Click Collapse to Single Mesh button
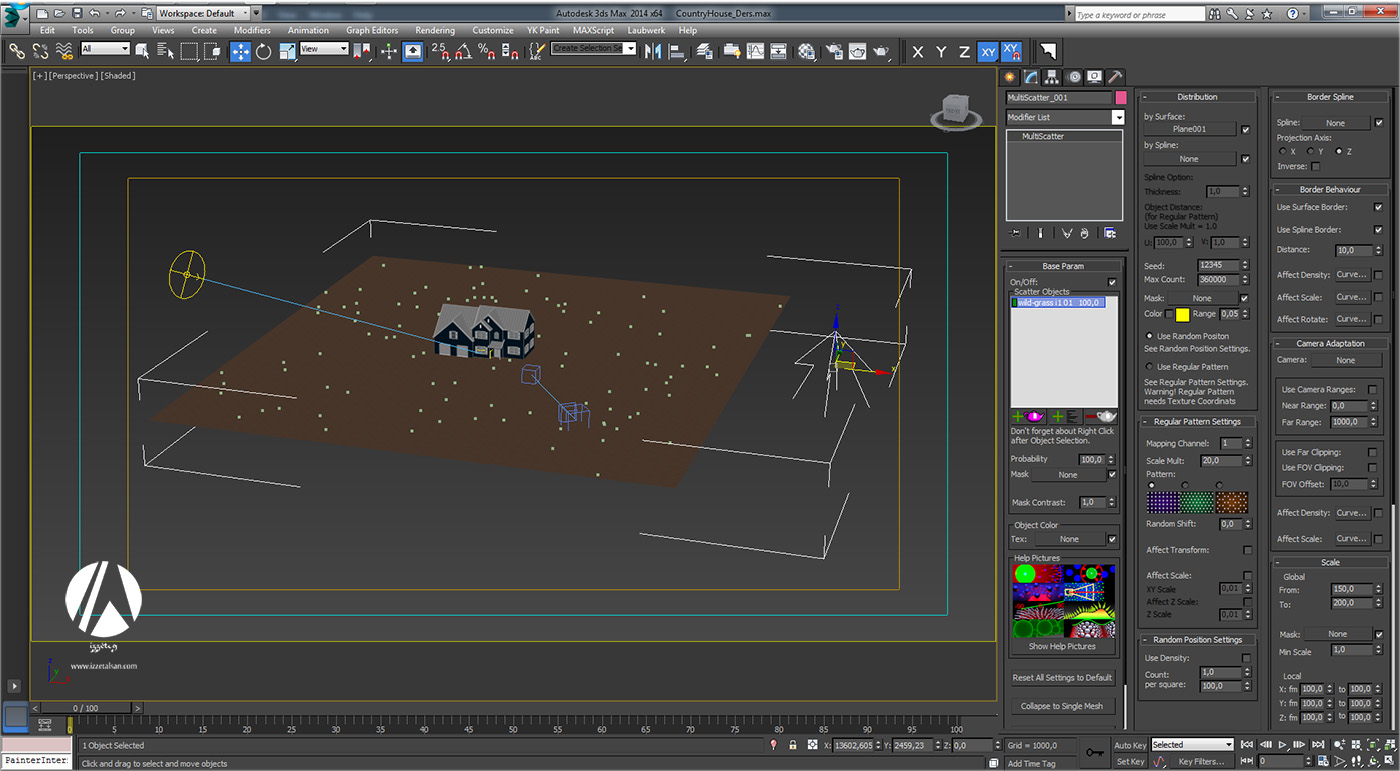 [x=1061, y=706]
